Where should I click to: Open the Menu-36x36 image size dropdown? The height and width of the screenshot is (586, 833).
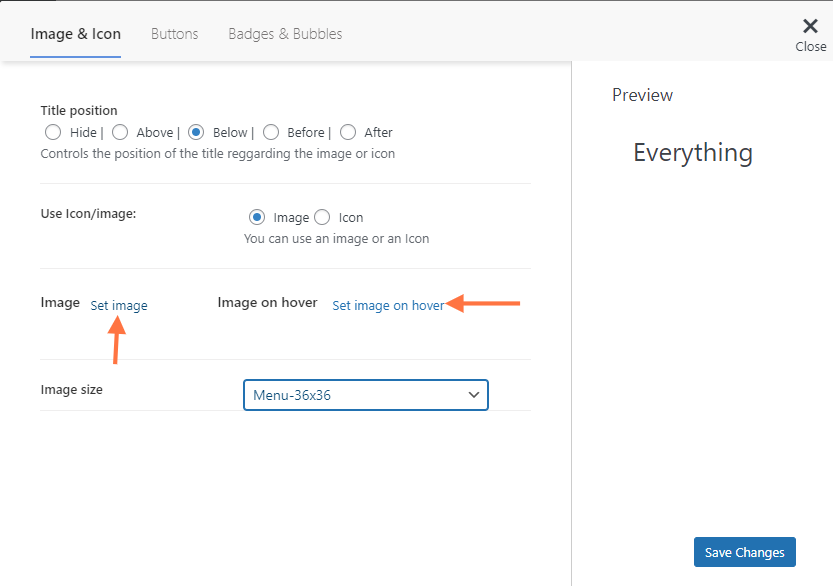[366, 395]
